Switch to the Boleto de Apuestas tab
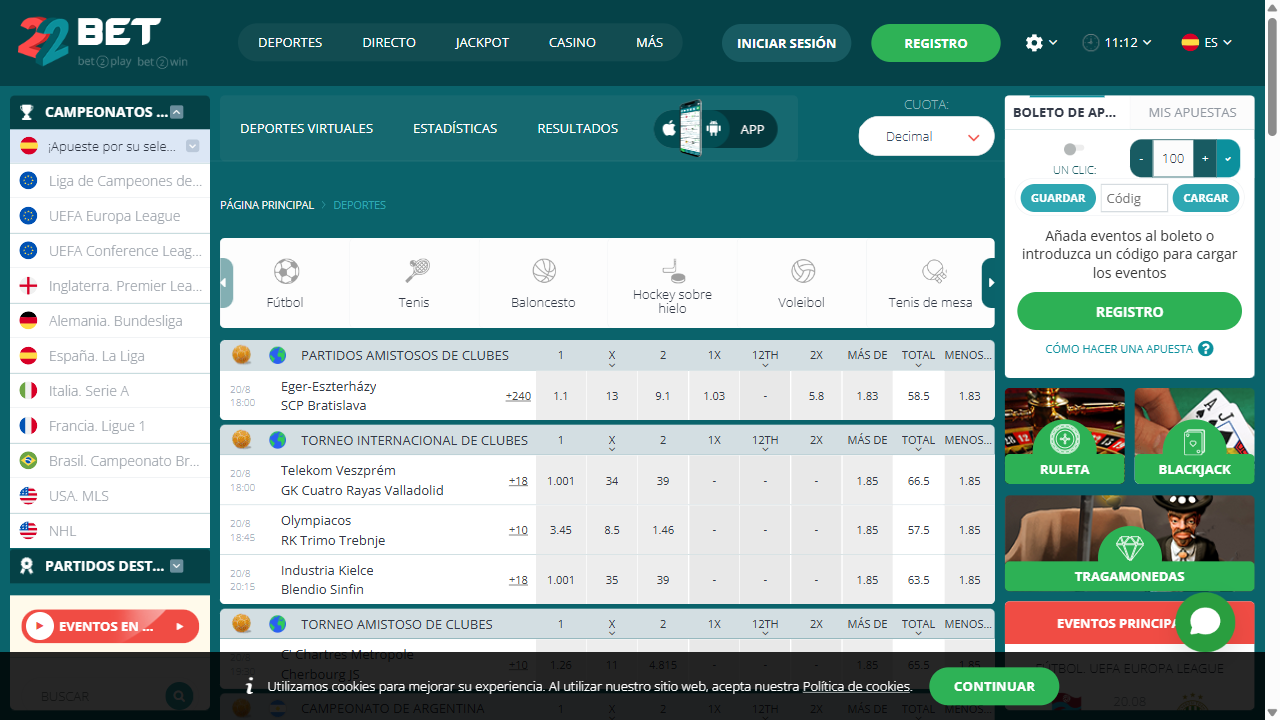This screenshot has height=720, width=1280. [1067, 112]
